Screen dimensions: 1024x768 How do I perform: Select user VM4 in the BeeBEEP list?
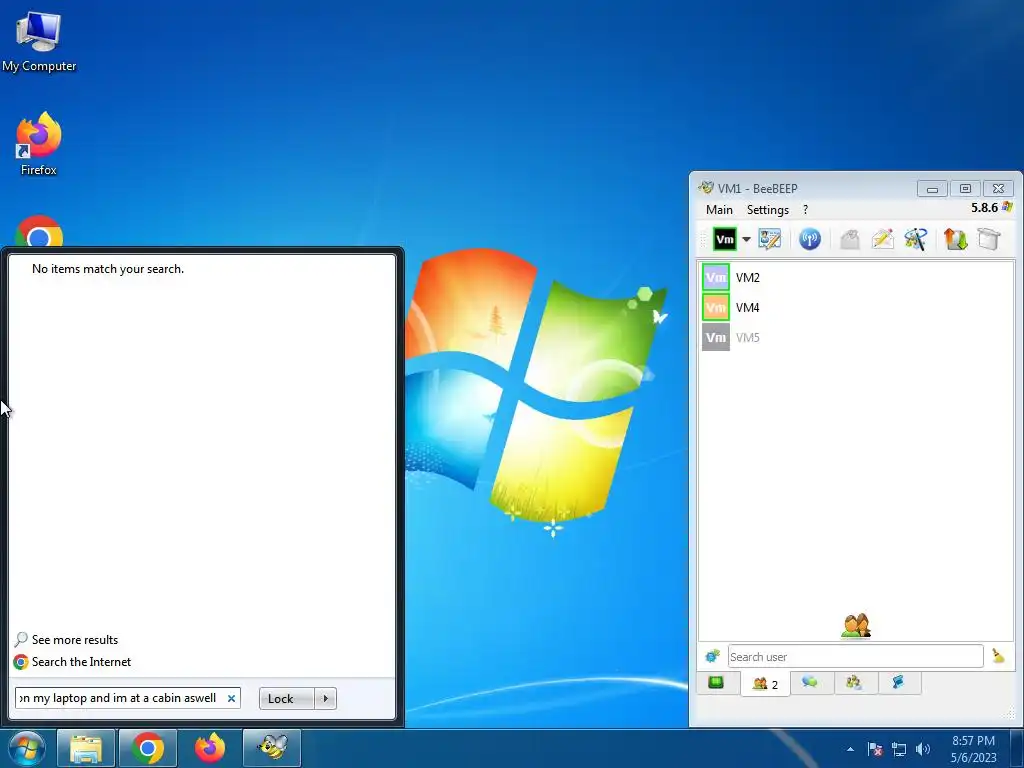[856, 308]
